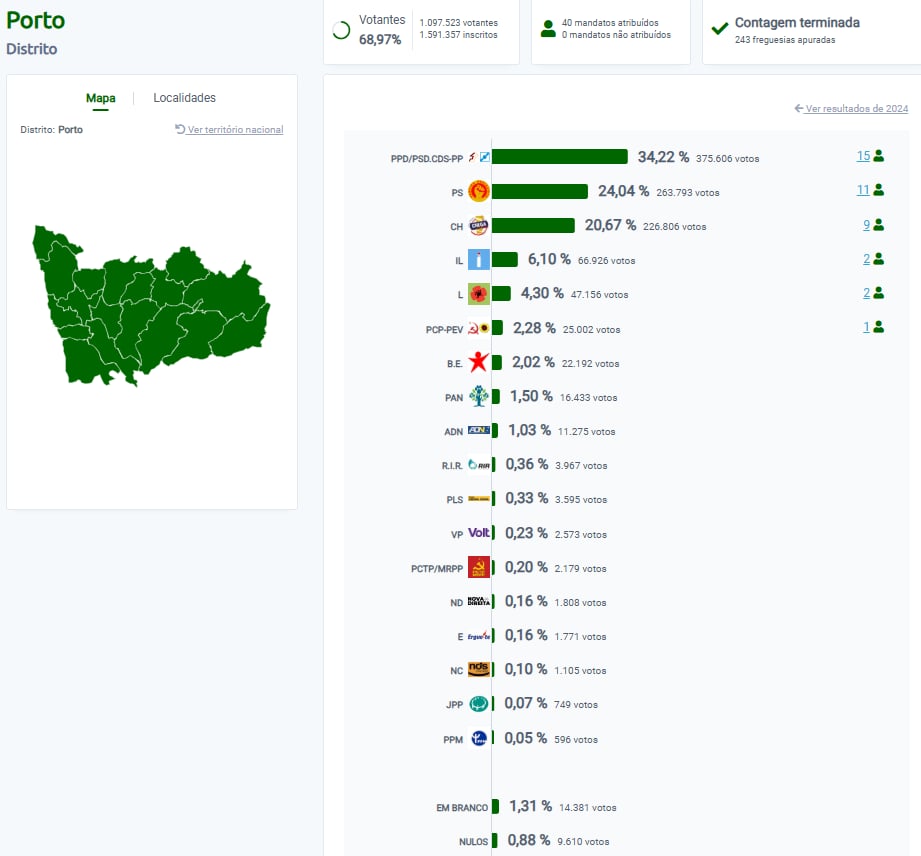
Task: Click the JPP party logo
Action: coord(479,704)
